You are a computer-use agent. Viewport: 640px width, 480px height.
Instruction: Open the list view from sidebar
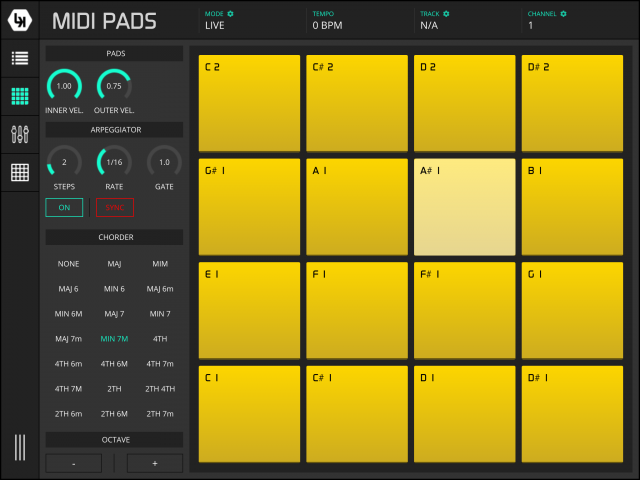coord(20,59)
